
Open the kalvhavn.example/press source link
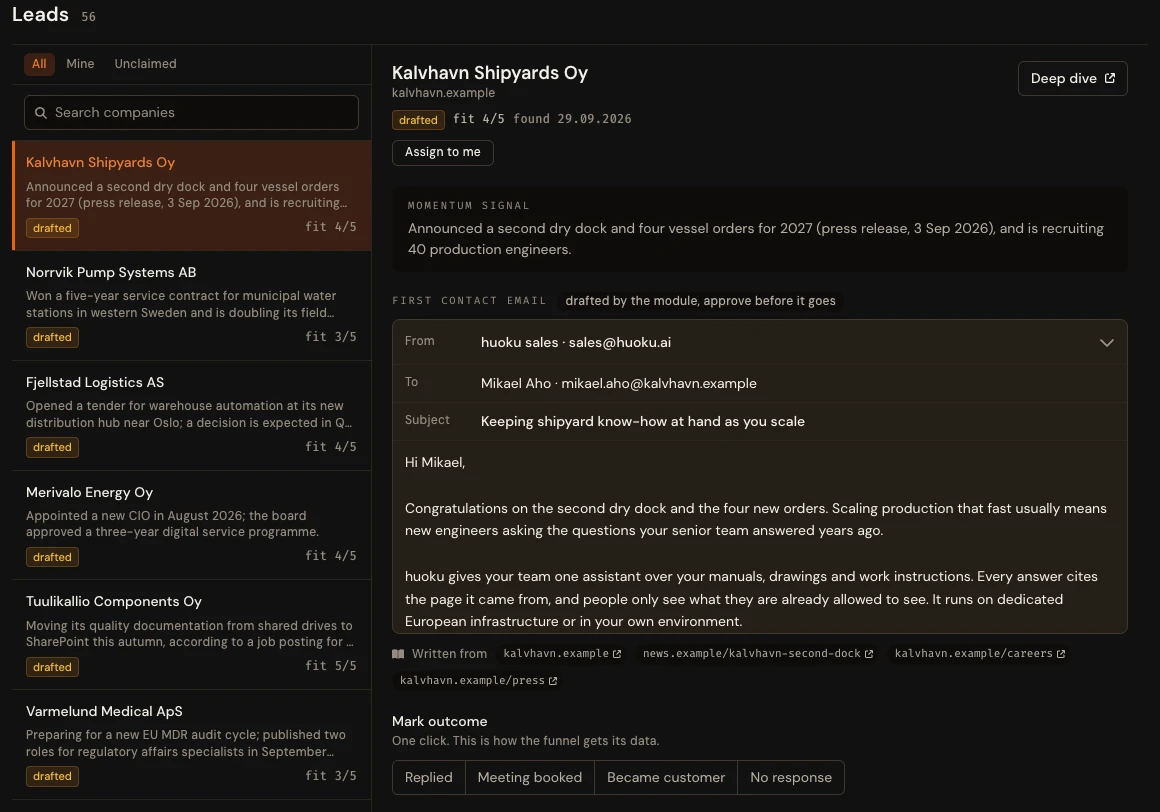coord(478,680)
